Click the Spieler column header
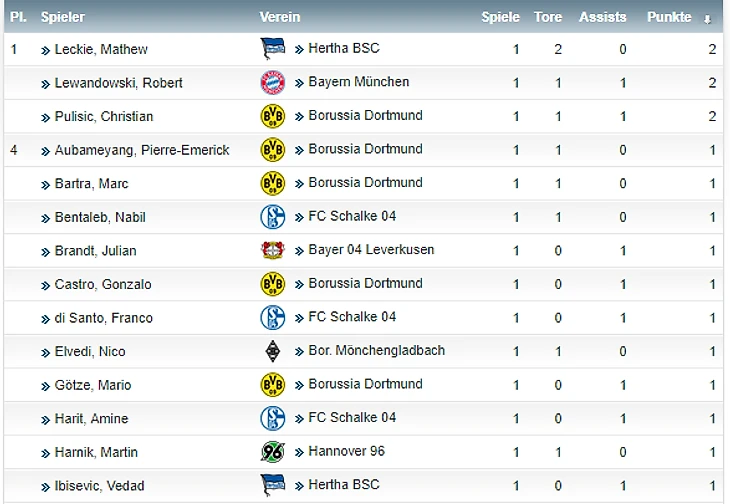730x504 pixels. (x=62, y=17)
